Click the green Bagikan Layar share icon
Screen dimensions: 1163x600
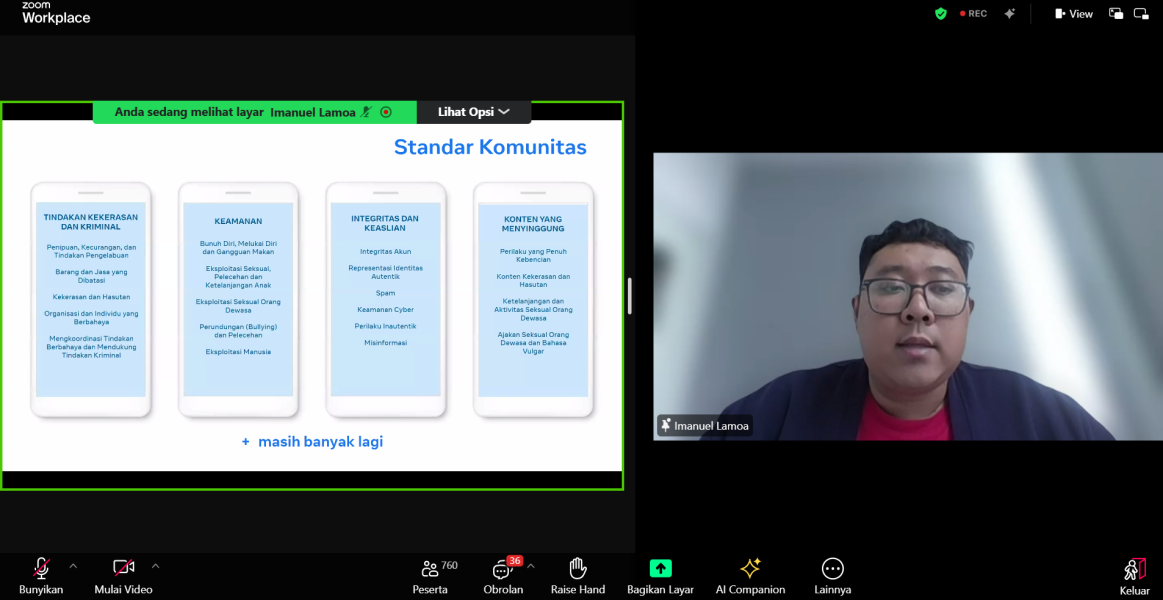pyautogui.click(x=660, y=568)
